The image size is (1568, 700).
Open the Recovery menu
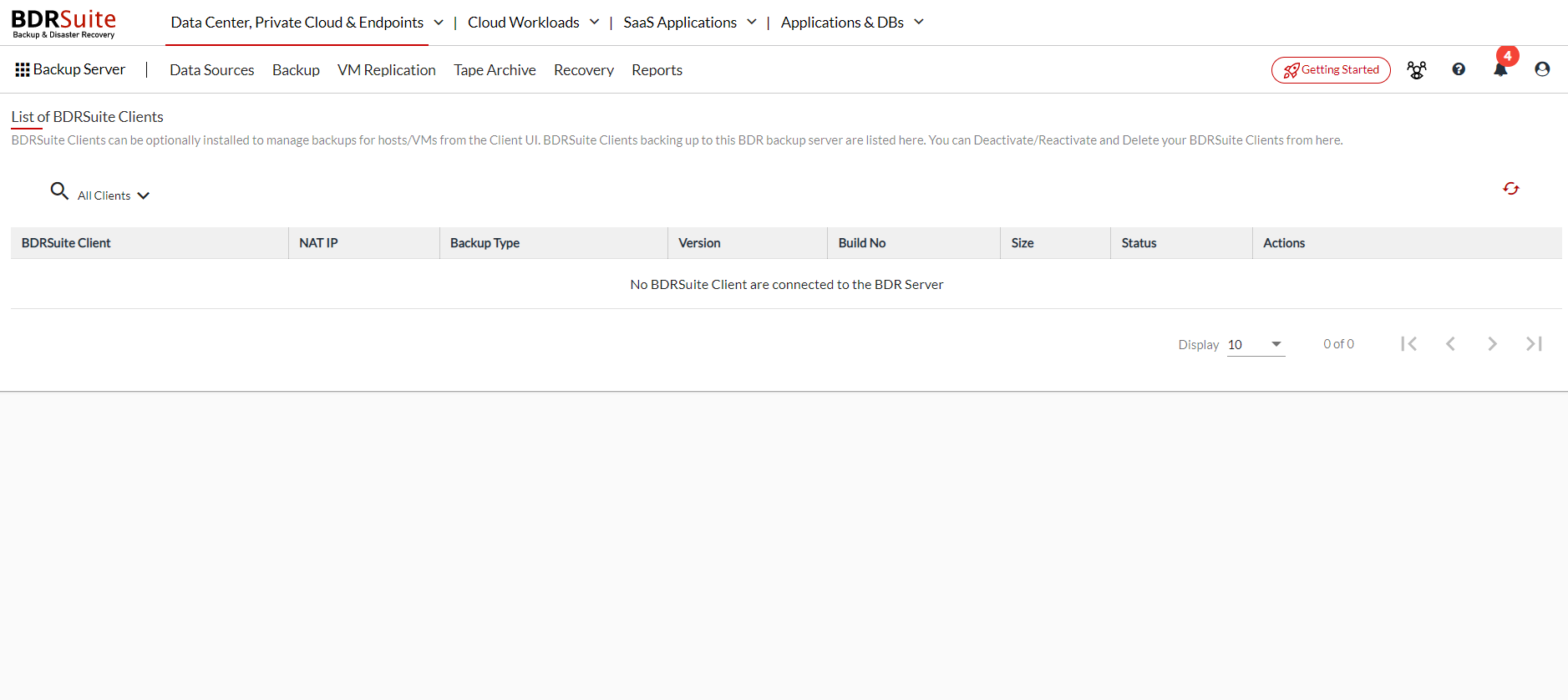[x=584, y=70]
